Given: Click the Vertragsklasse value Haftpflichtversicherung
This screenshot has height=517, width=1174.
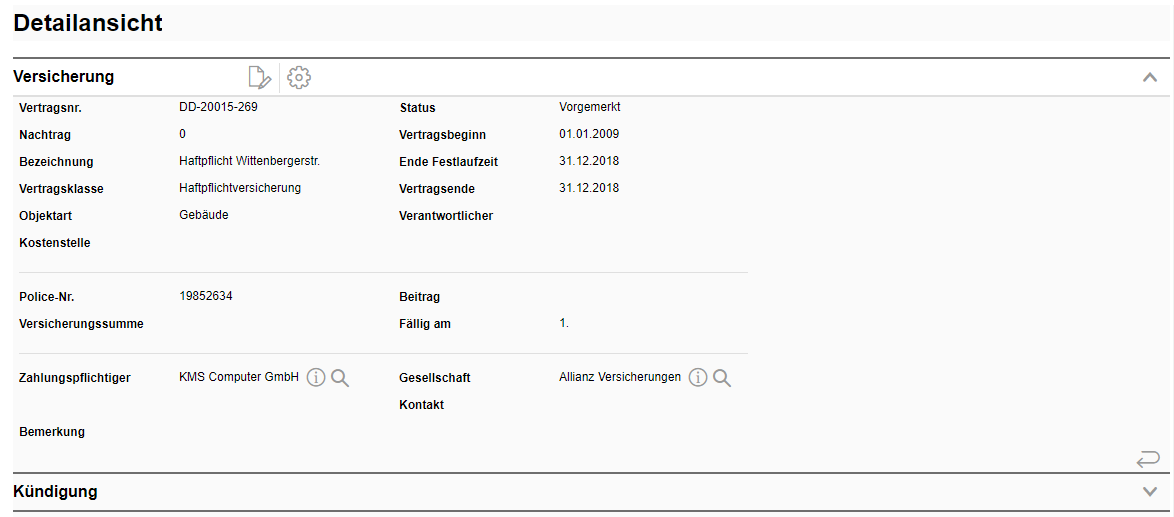Looking at the screenshot, I should pyautogui.click(x=240, y=188).
